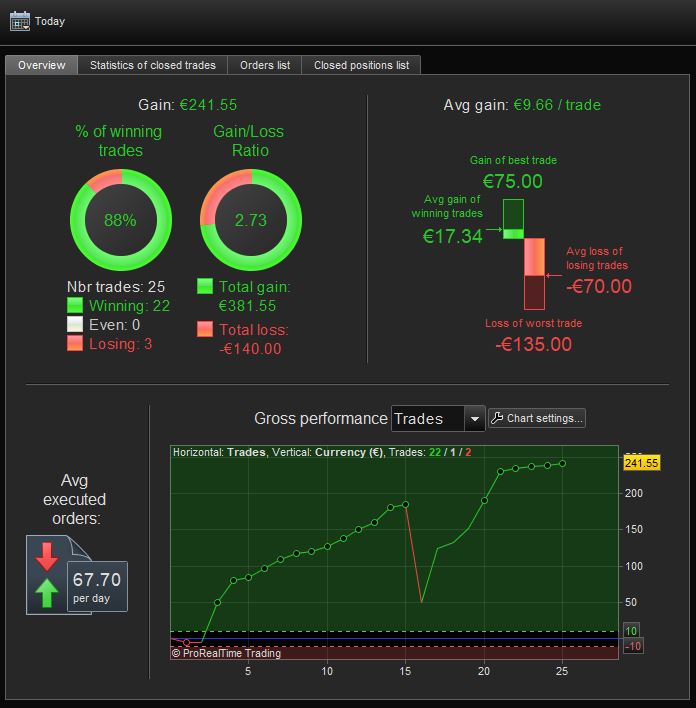The height and width of the screenshot is (708, 696).
Task: Click the 88% winning trades donut chart
Action: pos(121,220)
